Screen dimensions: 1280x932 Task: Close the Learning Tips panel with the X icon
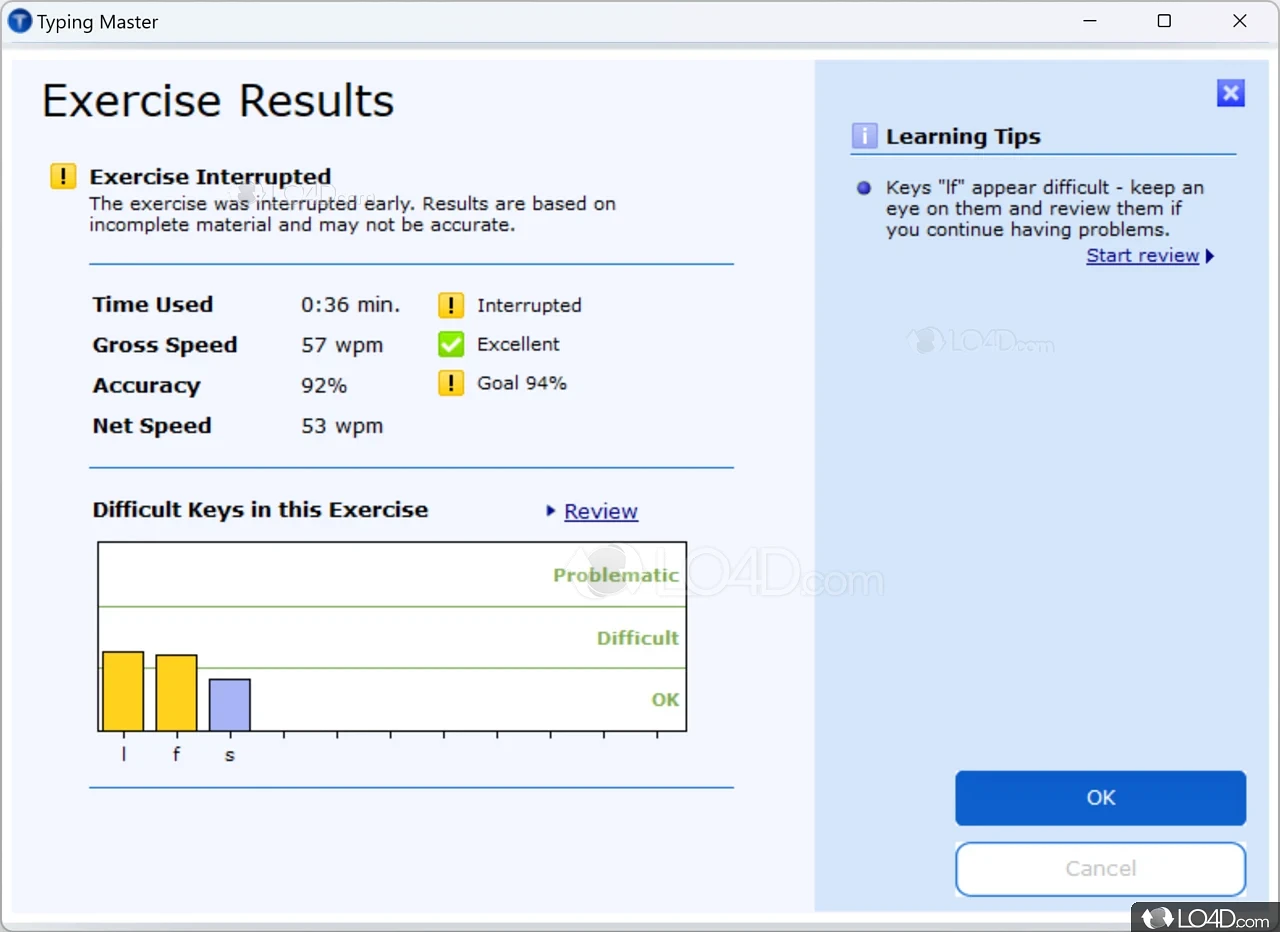(1230, 94)
